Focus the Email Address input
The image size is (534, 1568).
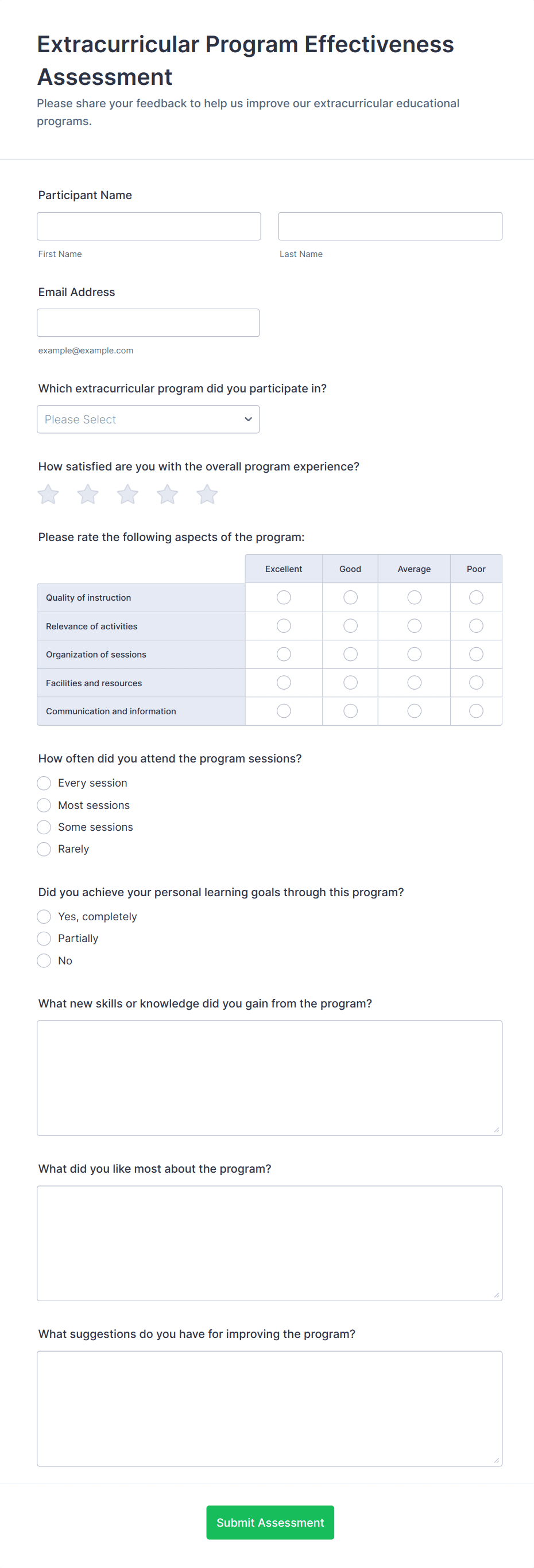tap(148, 322)
